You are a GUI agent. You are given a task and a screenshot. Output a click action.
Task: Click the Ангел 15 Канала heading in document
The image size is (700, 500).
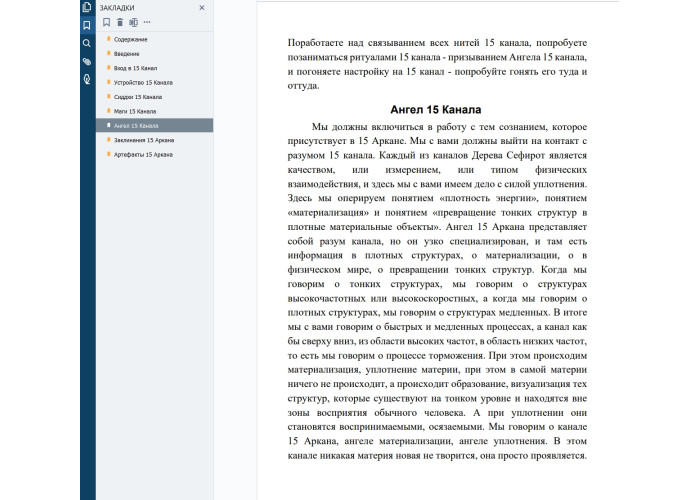click(435, 109)
